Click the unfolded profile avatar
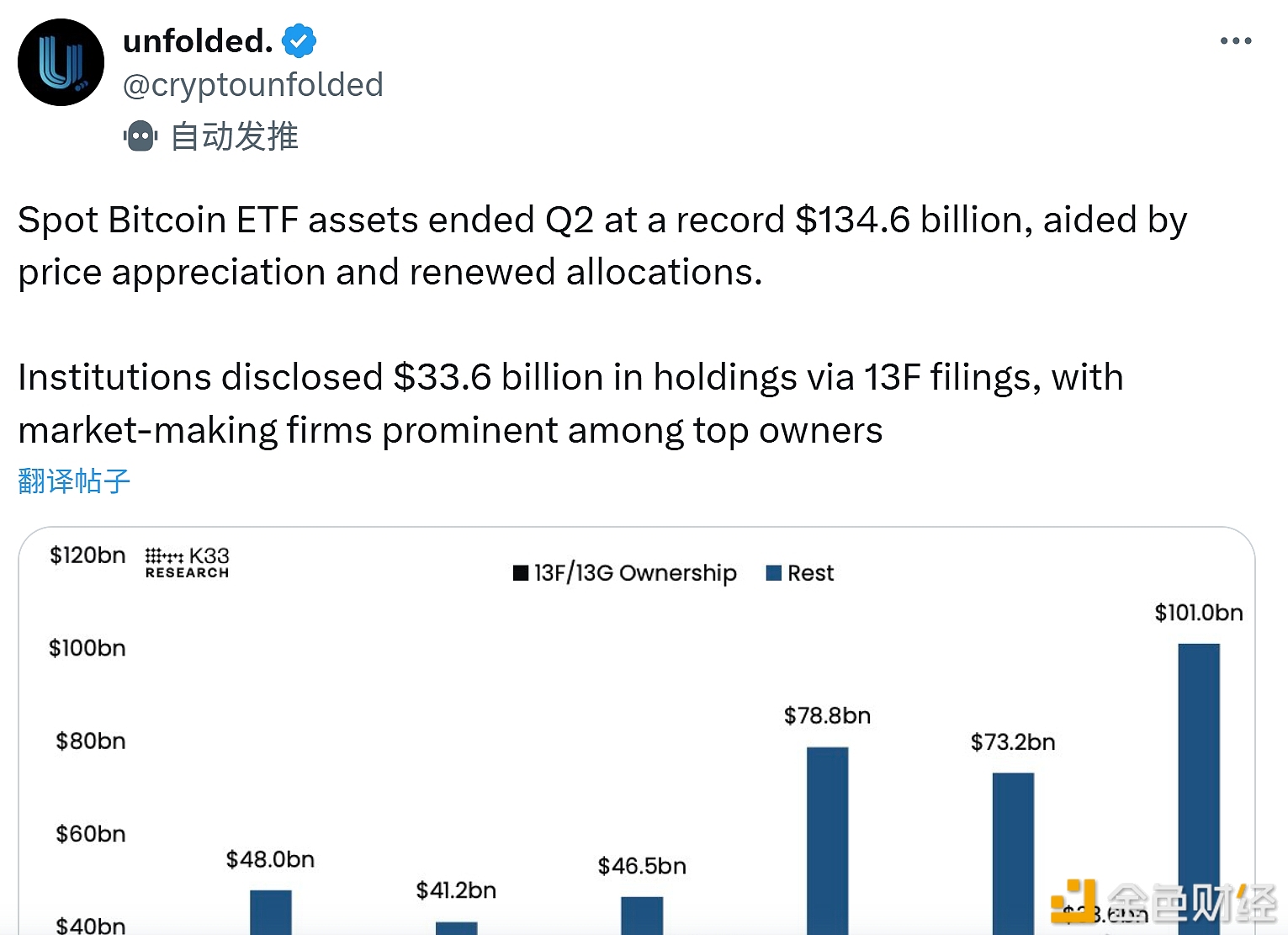Viewport: 1288px width, 935px height. coord(61,62)
